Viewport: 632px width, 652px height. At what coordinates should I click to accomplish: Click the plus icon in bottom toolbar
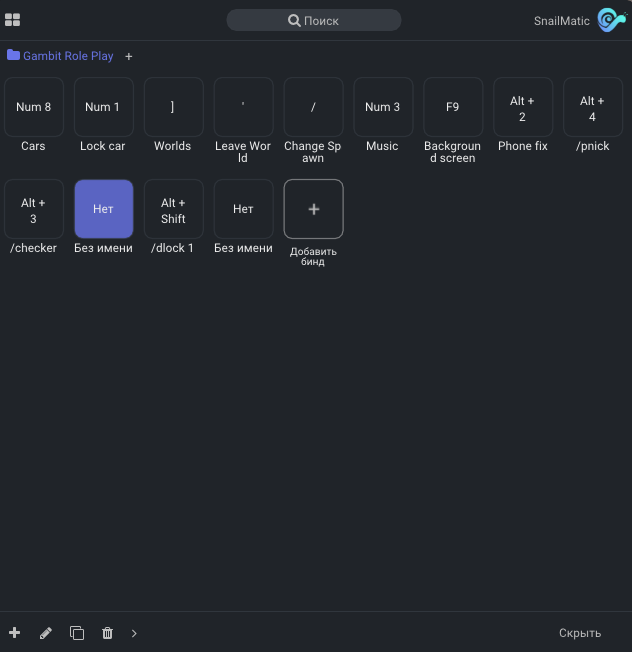(x=15, y=632)
